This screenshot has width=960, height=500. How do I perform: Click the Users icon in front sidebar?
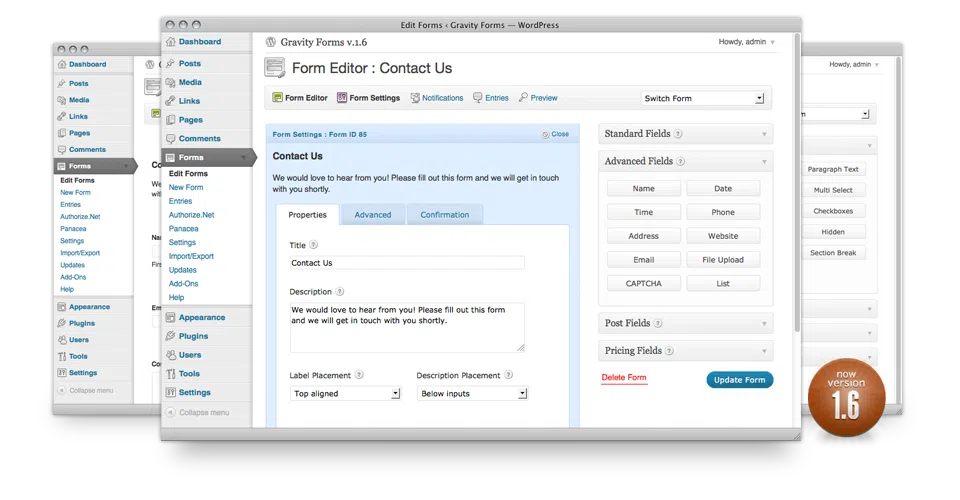pyautogui.click(x=170, y=354)
